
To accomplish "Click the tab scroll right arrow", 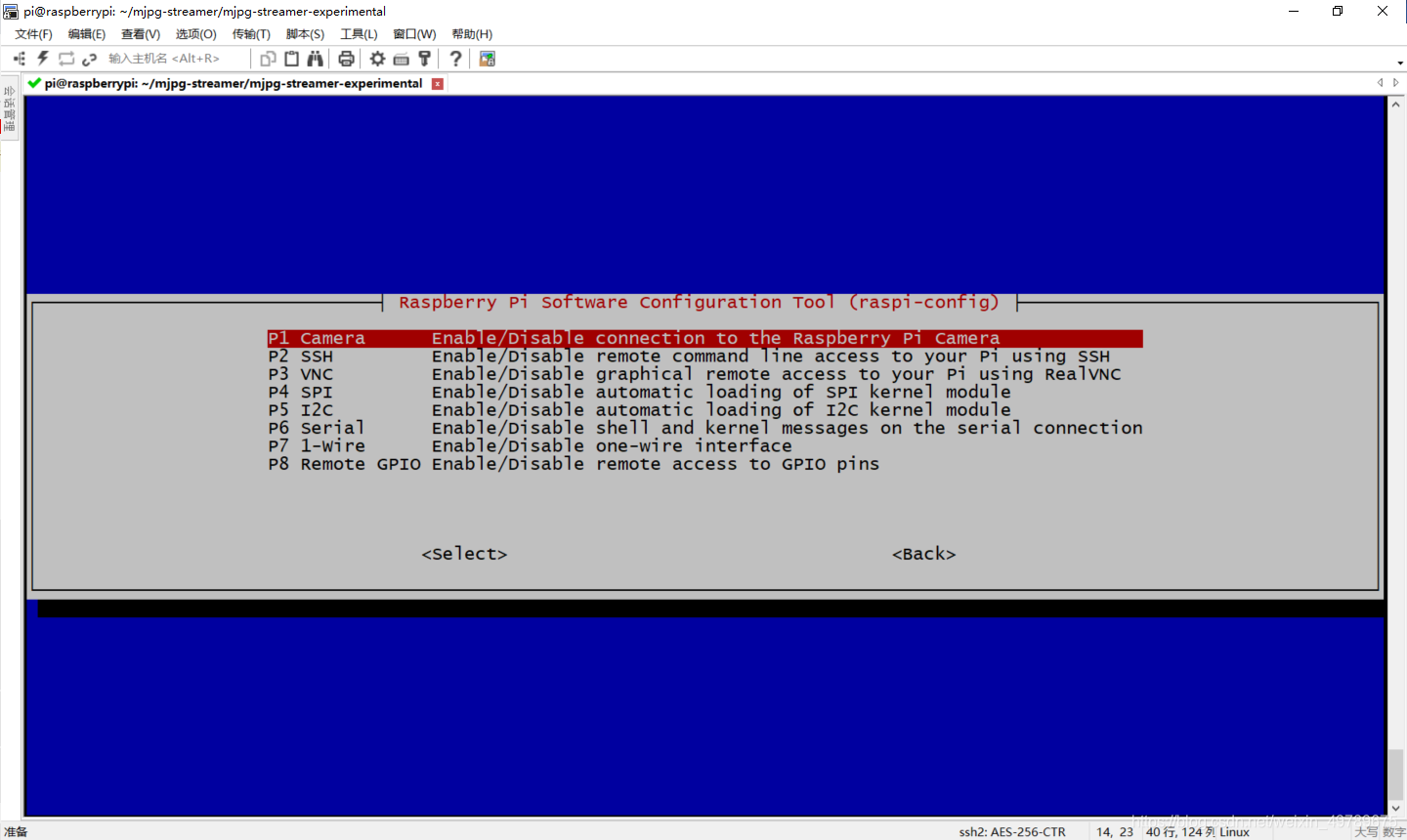I will pyautogui.click(x=1396, y=83).
